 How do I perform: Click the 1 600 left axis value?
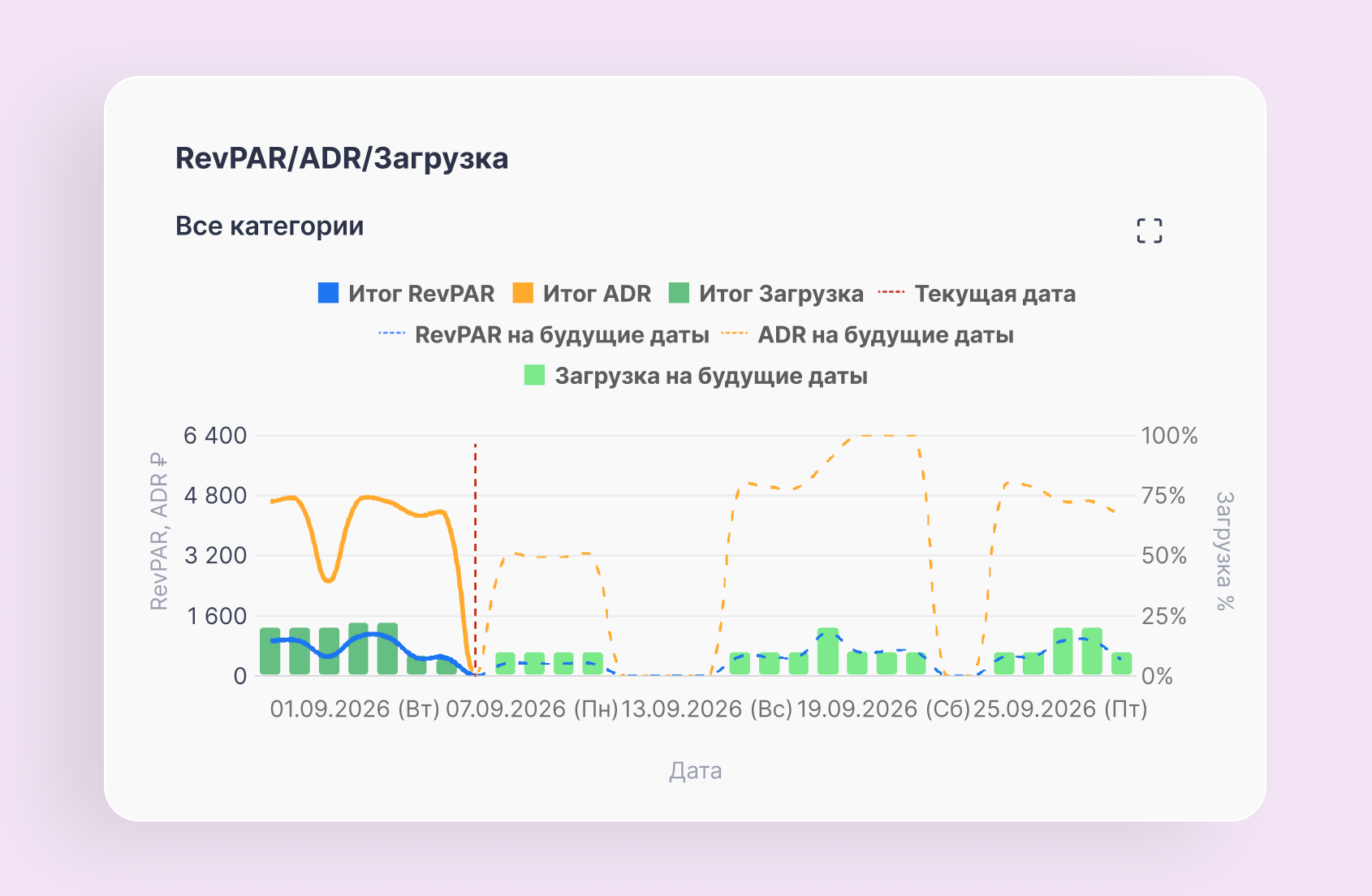pyautogui.click(x=217, y=617)
